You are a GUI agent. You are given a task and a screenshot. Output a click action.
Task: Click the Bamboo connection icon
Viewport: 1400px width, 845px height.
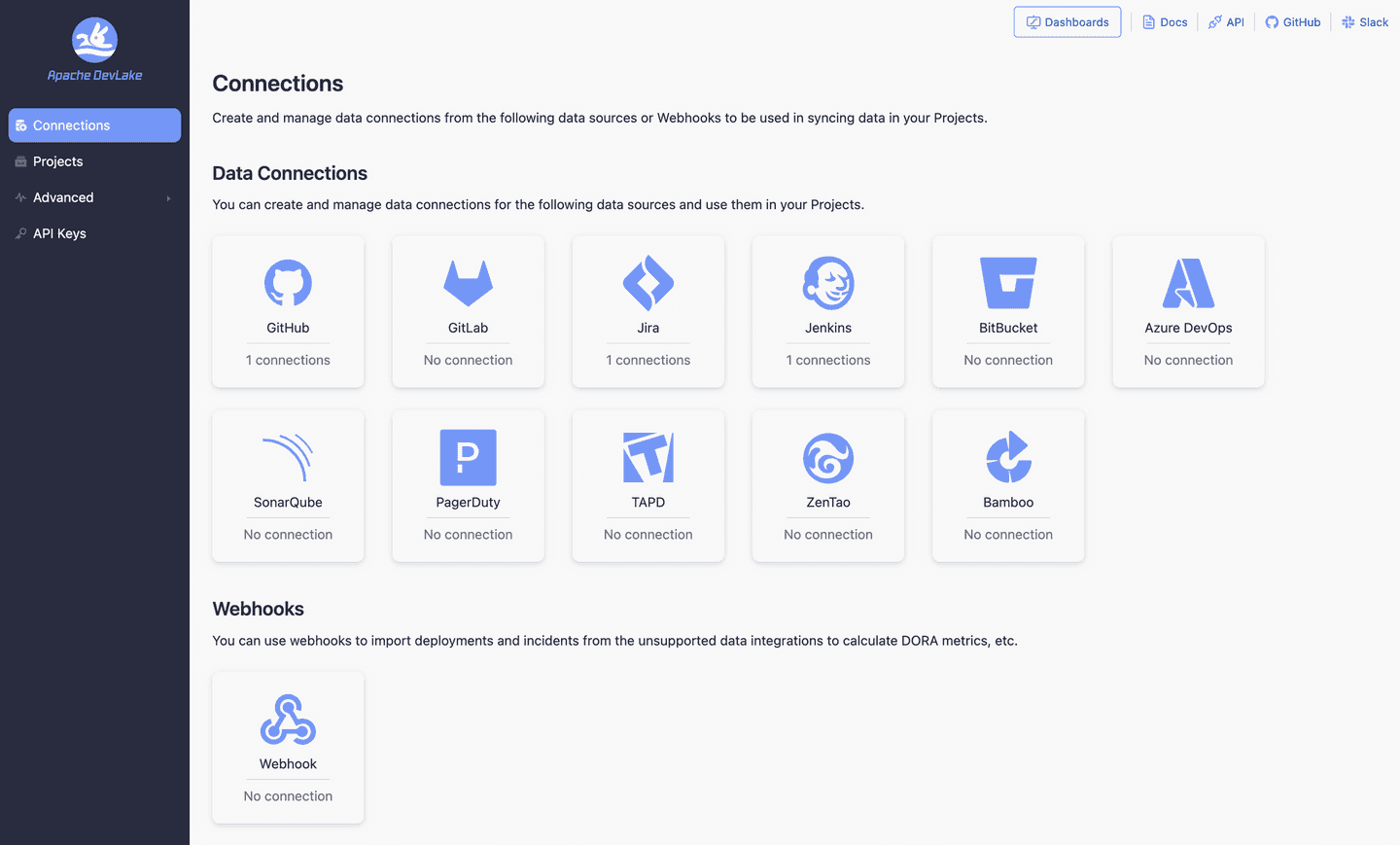[x=1008, y=457]
